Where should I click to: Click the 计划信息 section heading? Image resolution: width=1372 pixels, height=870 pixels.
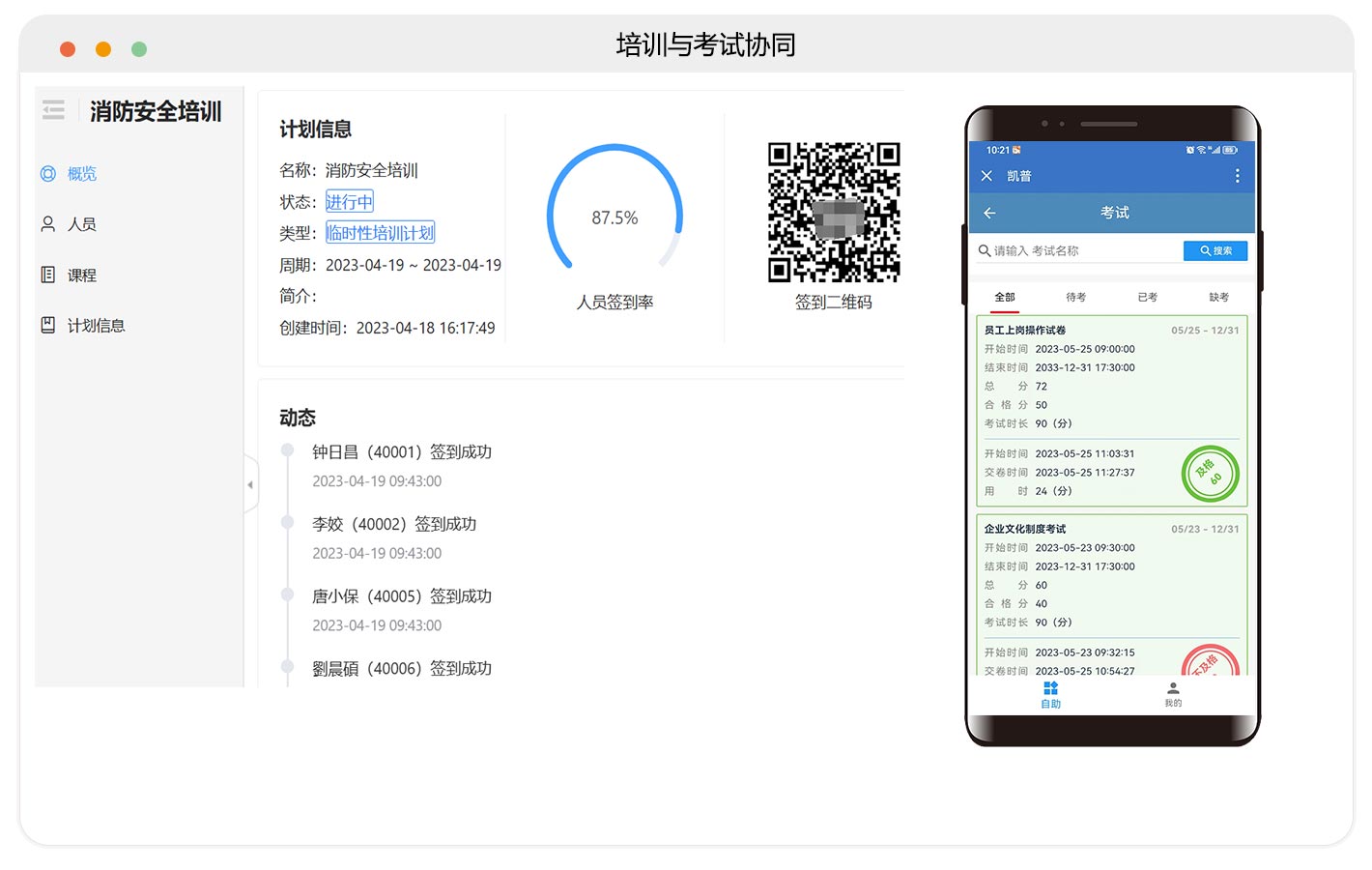315,130
